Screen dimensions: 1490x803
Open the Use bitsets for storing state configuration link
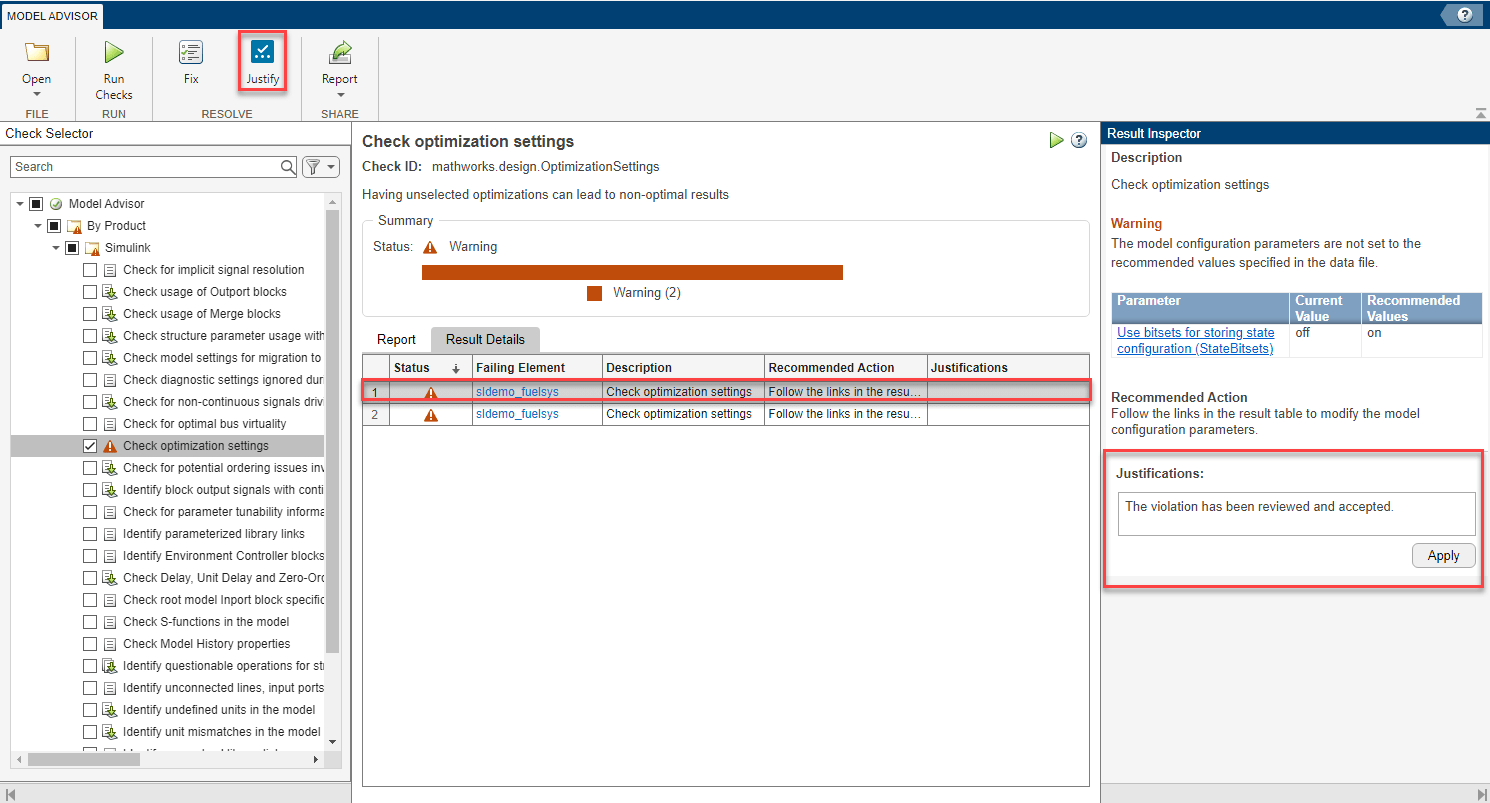(1196, 341)
